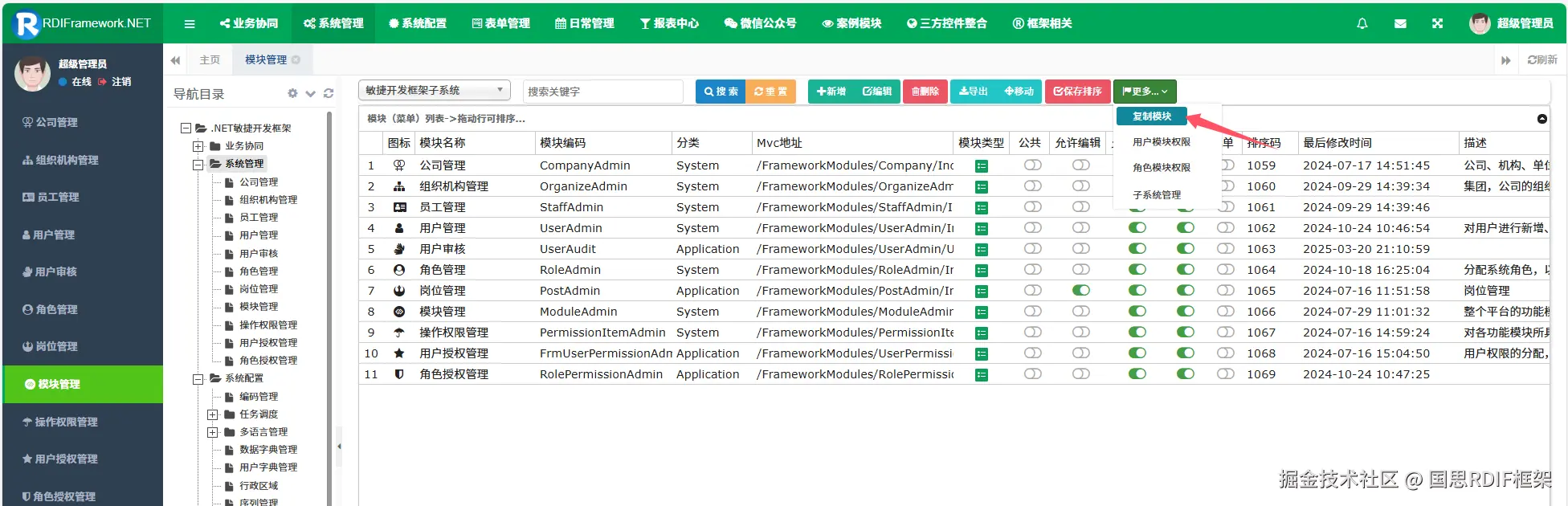Click the 员工管理 row icon in table
1568x506 pixels.
[399, 207]
